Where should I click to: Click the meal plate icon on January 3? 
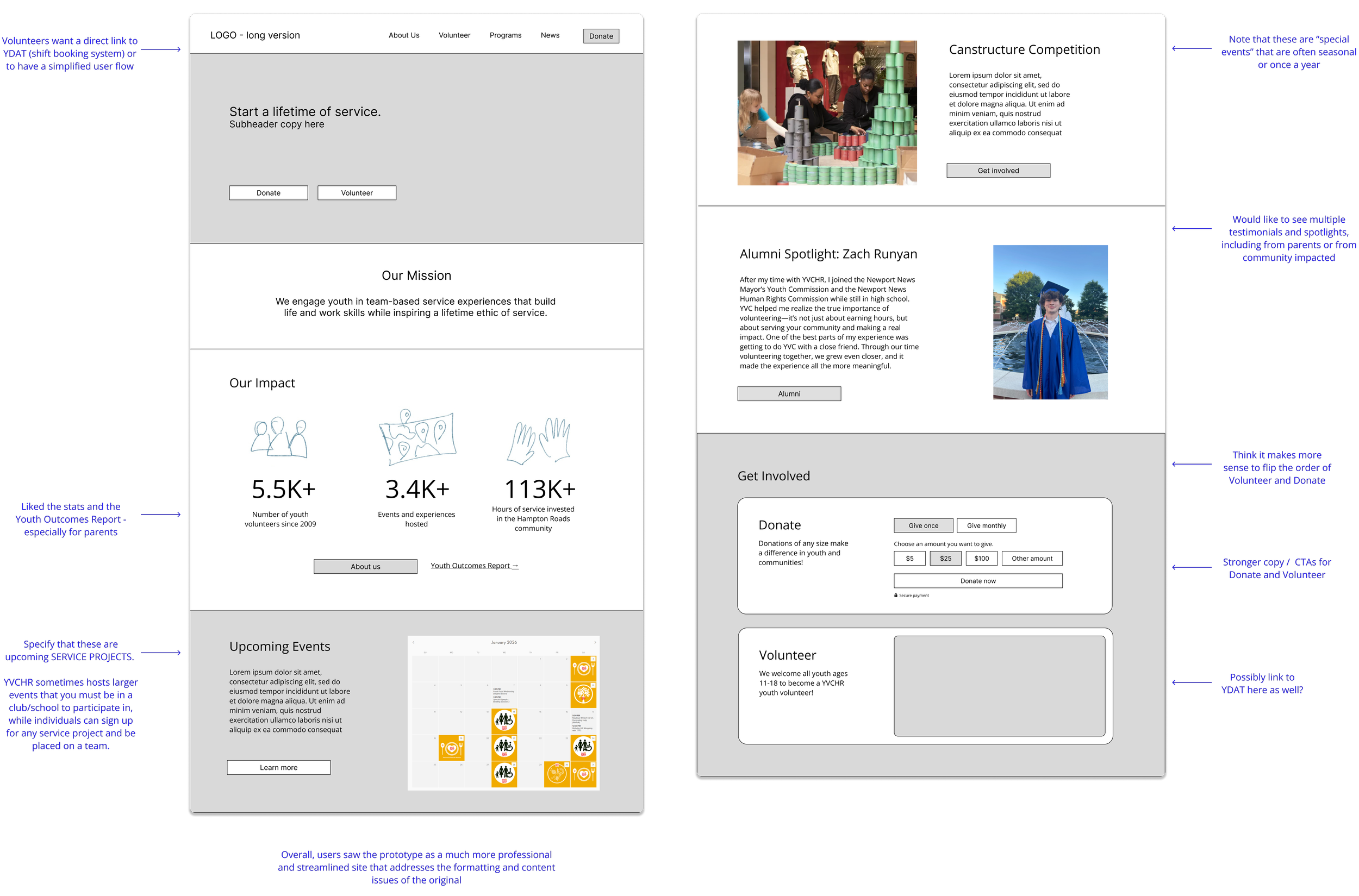583,668
